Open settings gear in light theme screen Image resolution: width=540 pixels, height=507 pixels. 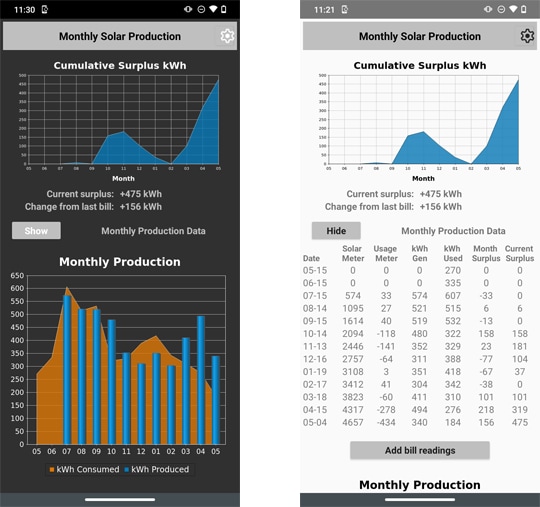tap(527, 36)
